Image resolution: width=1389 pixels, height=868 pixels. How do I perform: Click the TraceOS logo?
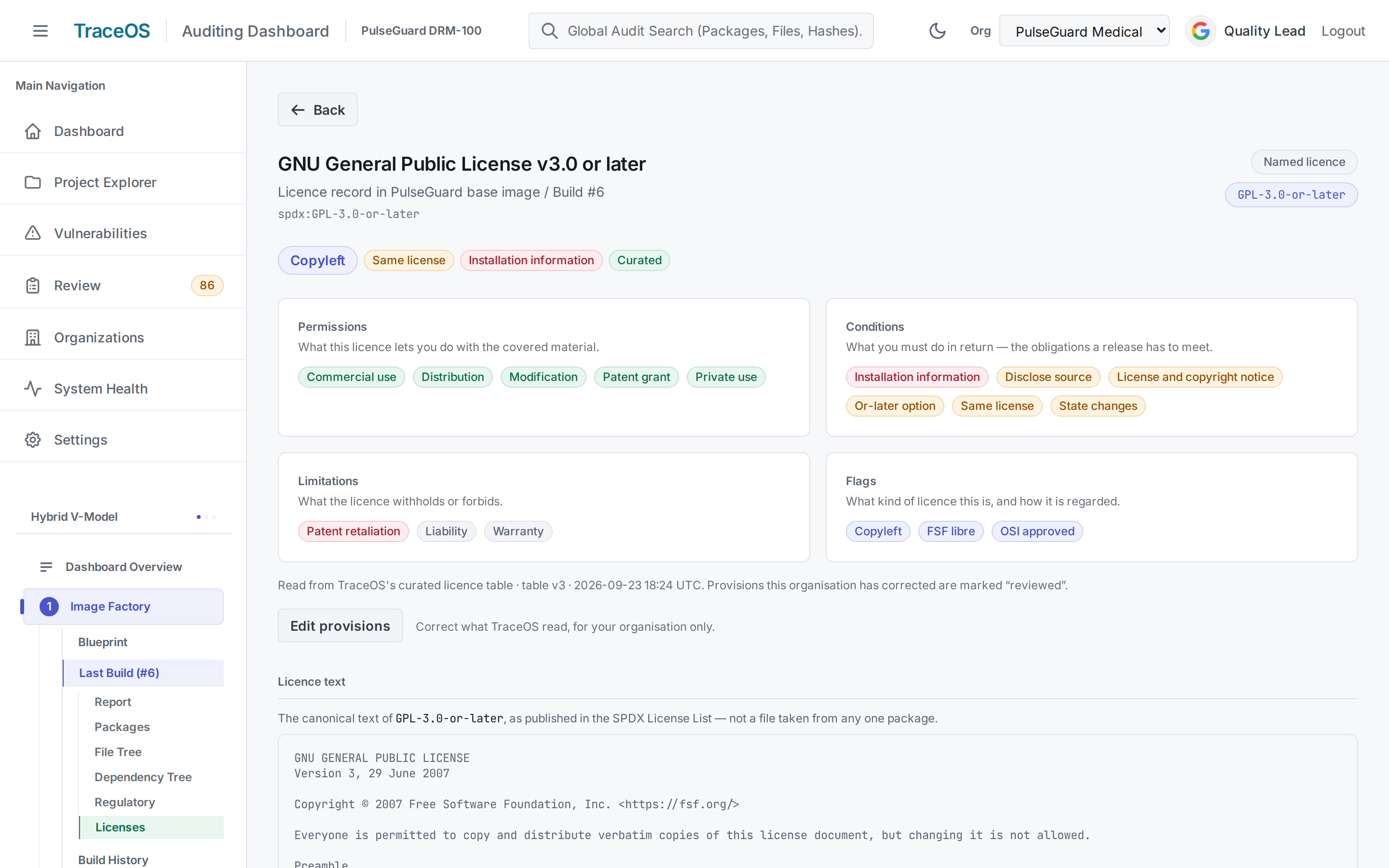[x=112, y=31]
